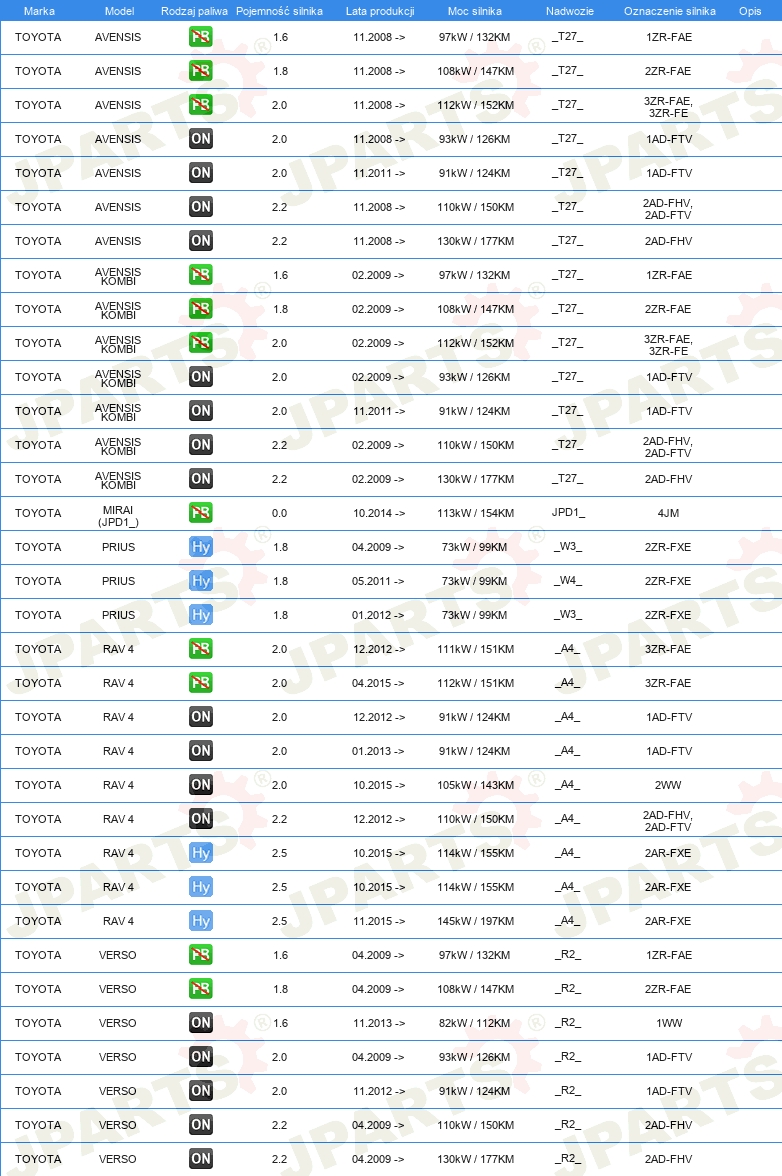Viewport: 782px width, 1176px height.
Task: Click the Rodzaj paliwa column header
Action: click(194, 11)
